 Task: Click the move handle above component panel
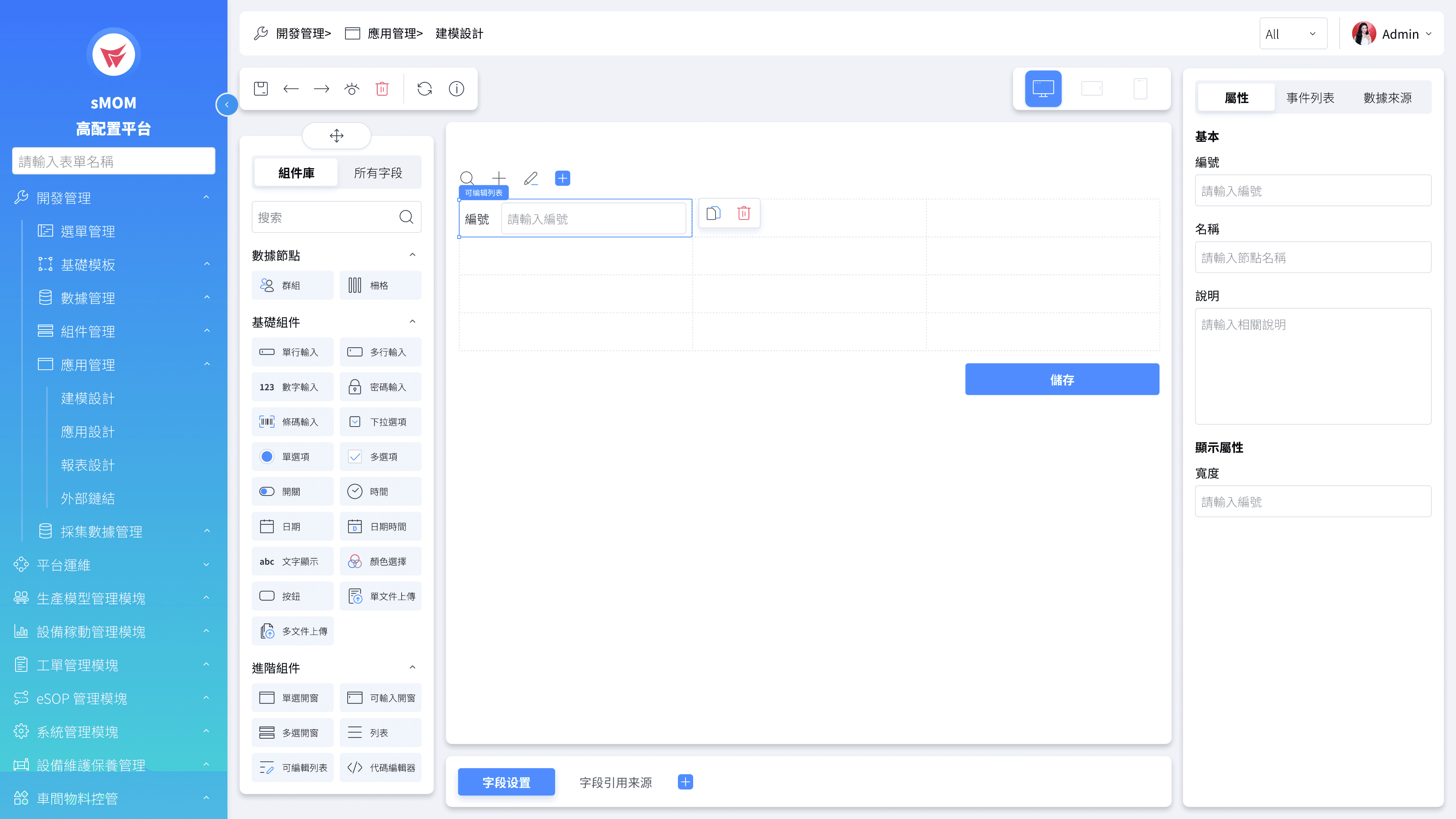336,136
